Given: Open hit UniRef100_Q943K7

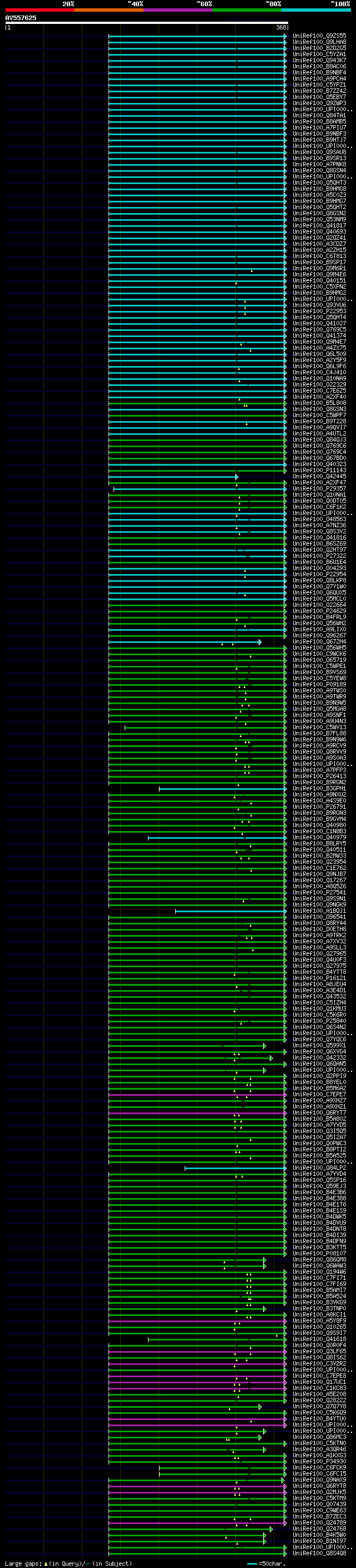Looking at the screenshot, I should pos(319,60).
